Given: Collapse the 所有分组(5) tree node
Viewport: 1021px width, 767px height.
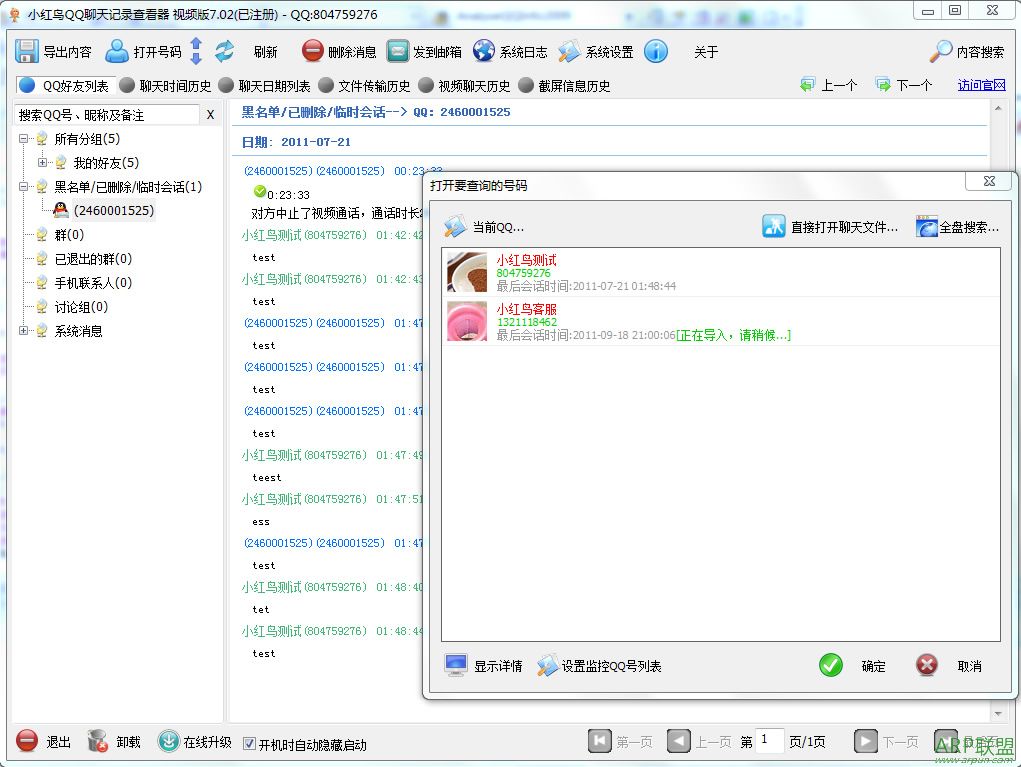Looking at the screenshot, I should [23, 139].
